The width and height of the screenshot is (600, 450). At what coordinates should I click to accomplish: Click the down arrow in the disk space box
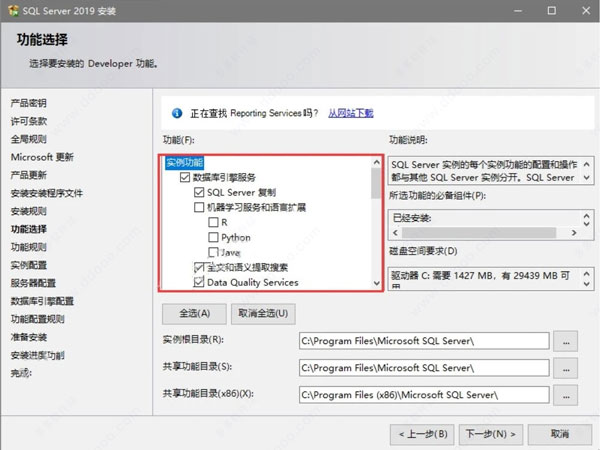(587, 284)
